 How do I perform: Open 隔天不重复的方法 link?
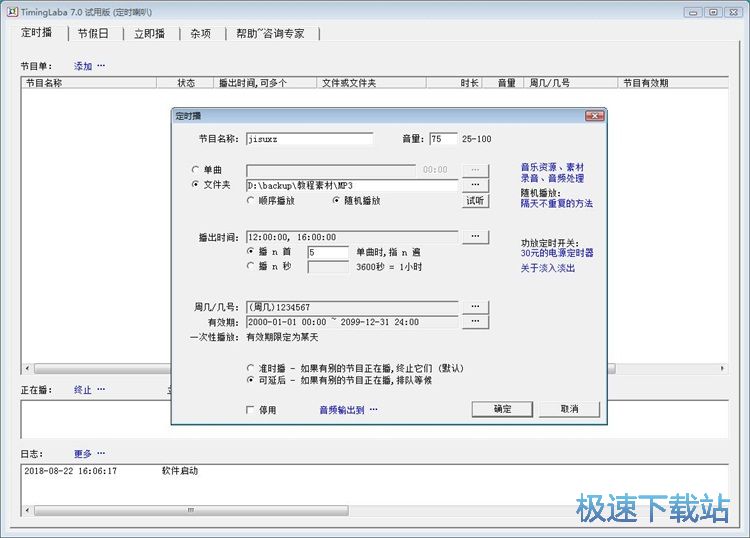(557, 203)
